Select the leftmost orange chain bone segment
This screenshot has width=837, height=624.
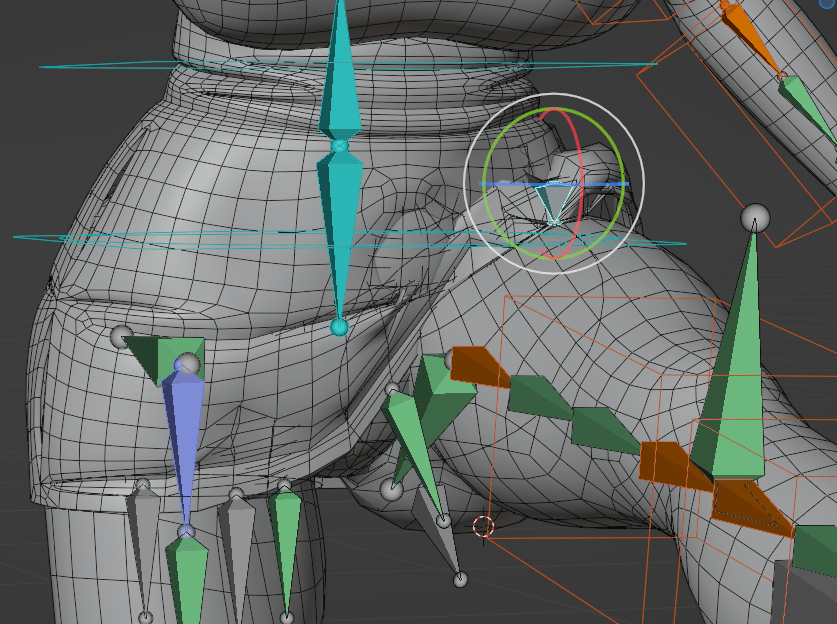click(478, 366)
